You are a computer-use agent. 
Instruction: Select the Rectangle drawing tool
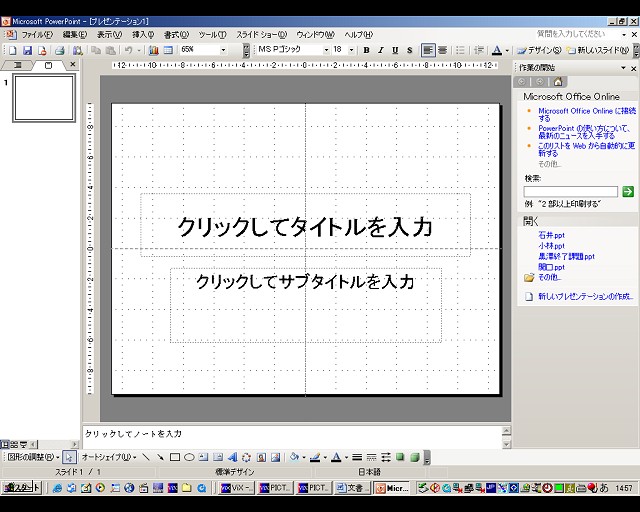coord(175,457)
